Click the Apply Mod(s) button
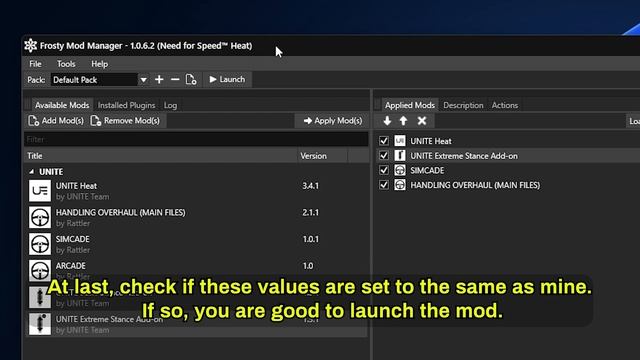640x360 pixels. (333, 121)
